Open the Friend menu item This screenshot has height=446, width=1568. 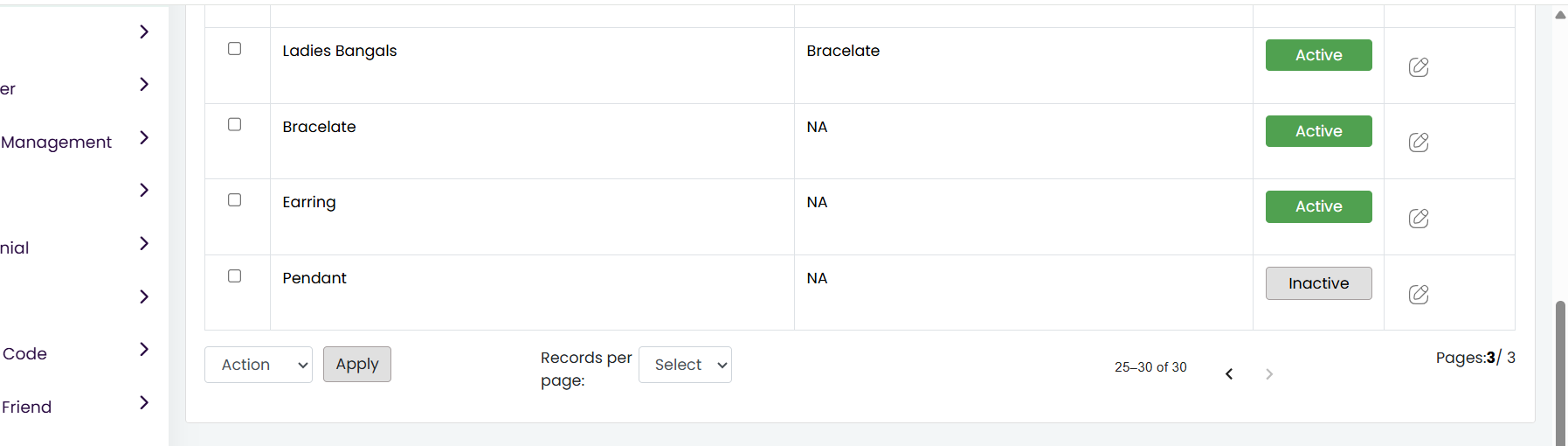click(x=26, y=407)
